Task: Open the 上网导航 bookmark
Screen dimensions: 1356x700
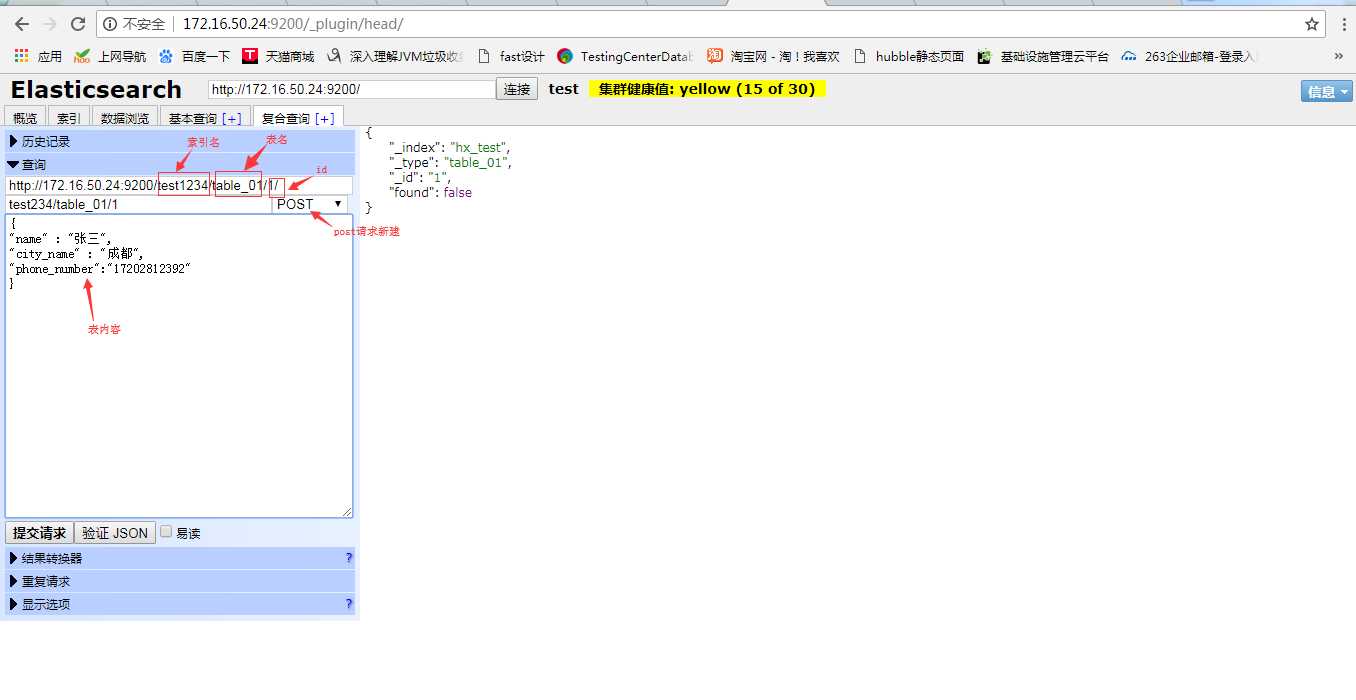Action: click(x=110, y=56)
